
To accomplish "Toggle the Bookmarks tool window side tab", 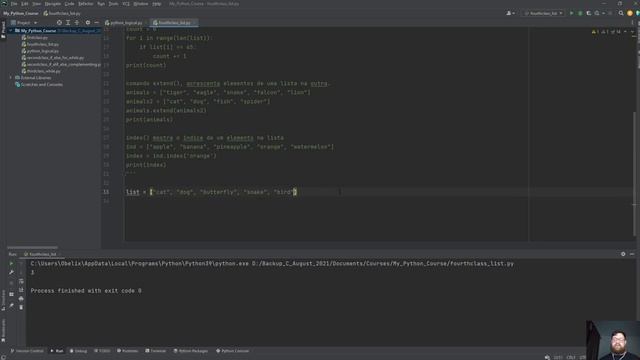I will coord(3,330).
